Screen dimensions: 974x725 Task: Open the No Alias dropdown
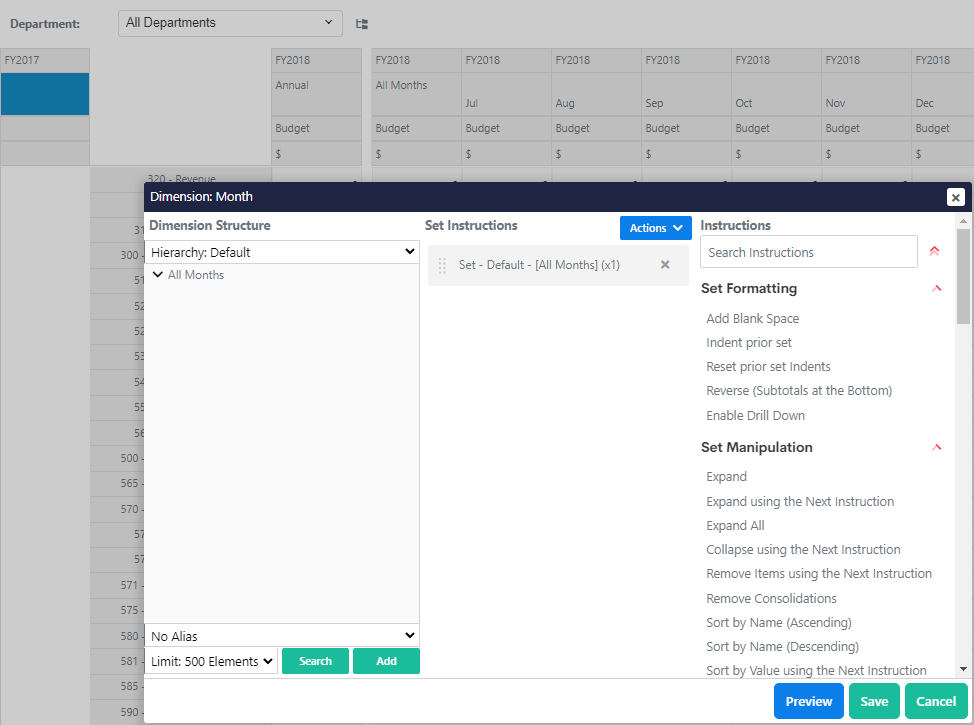(x=282, y=635)
